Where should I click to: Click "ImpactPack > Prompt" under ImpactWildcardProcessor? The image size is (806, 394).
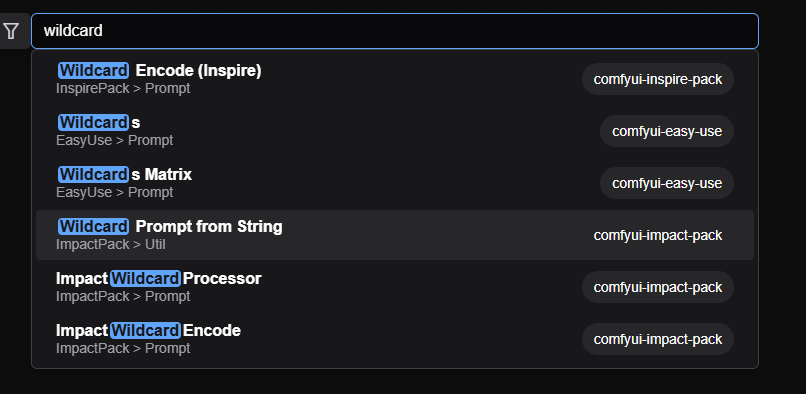[x=123, y=296]
